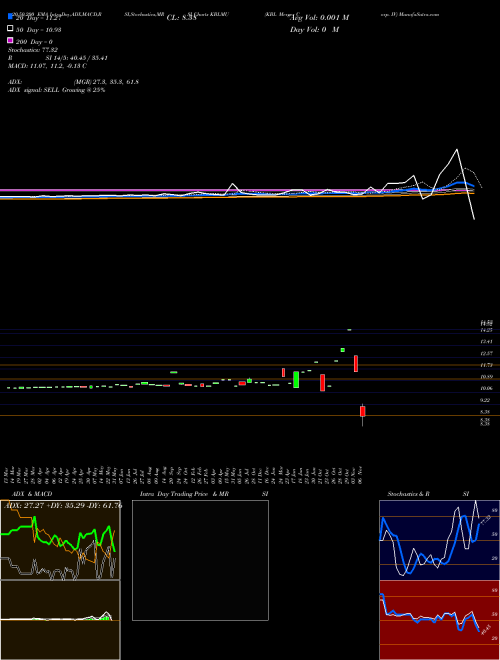Click the 'Intra Day Trading Price & MR SI' title
Viewport: 500px width, 660px height.
(x=204, y=494)
